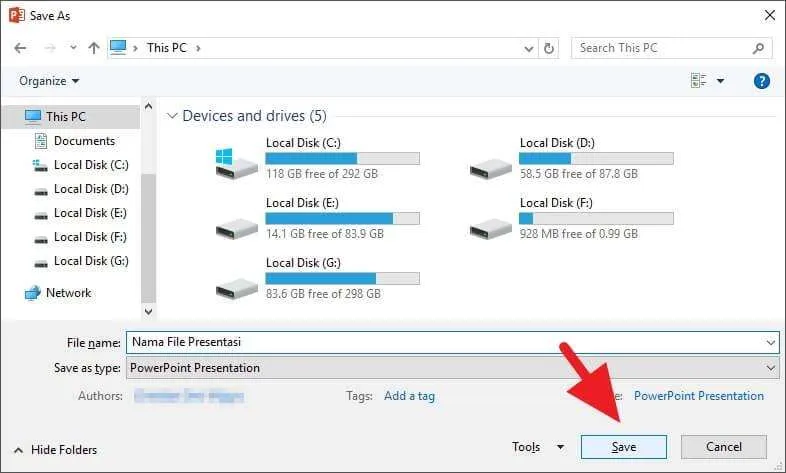This screenshot has width=786, height=473.
Task: Click the blurred Authors value
Action: (x=189, y=396)
